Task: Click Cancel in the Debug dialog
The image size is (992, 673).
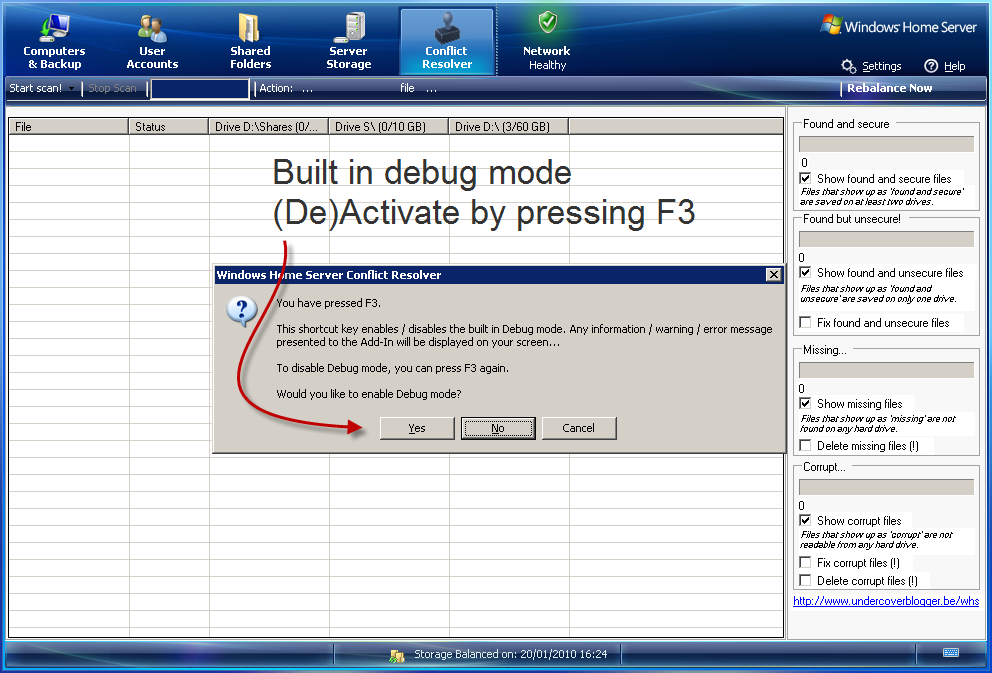Action: point(579,428)
